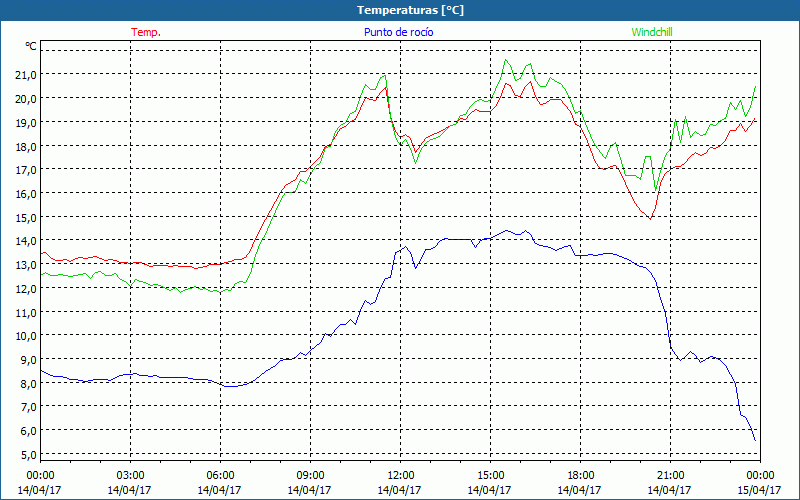Viewport: 800px width, 500px height.
Task: Click the 15/04/17 date label
Action: click(759, 490)
